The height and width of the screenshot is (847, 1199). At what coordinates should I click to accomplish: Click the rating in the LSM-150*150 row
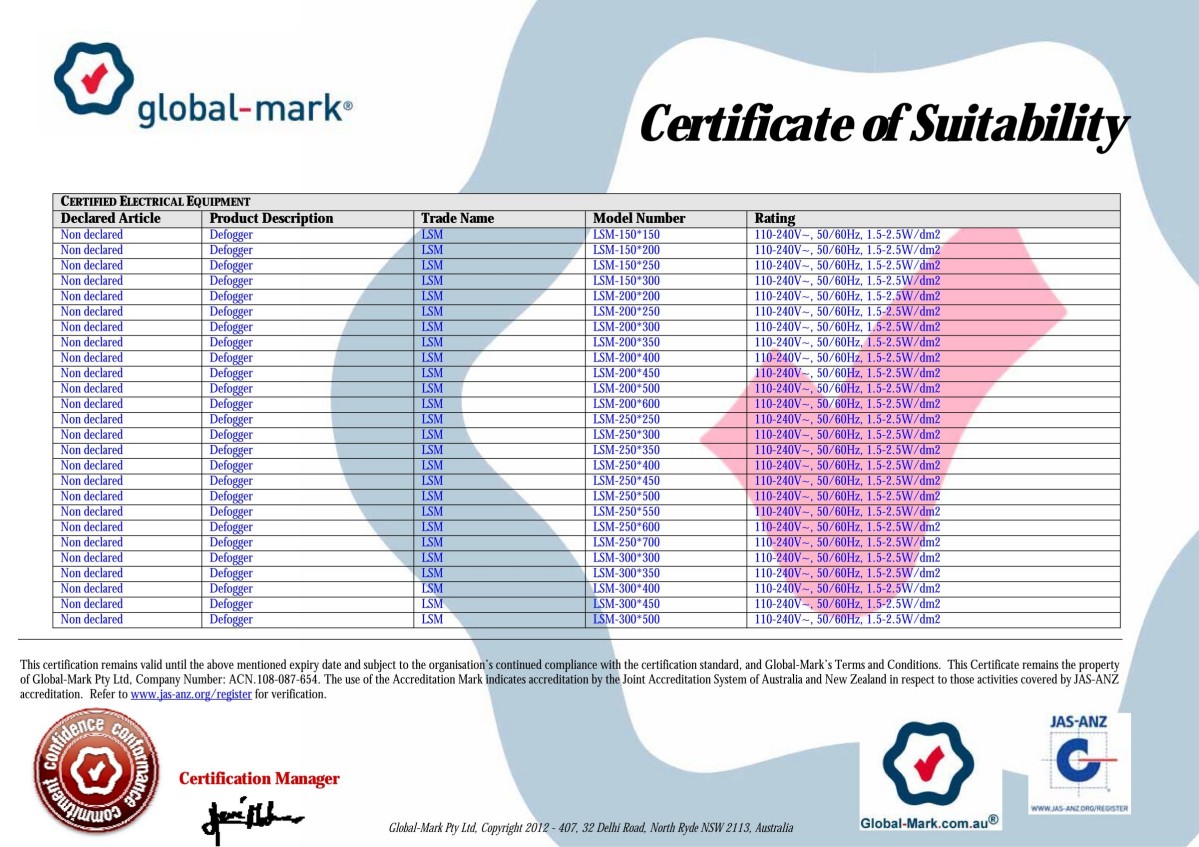pyautogui.click(x=847, y=235)
